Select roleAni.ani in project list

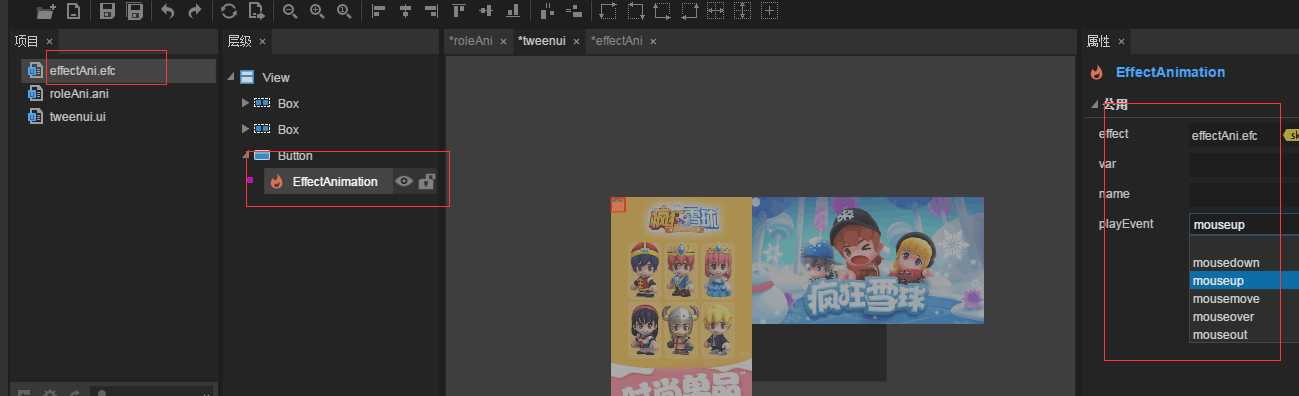tap(118, 94)
